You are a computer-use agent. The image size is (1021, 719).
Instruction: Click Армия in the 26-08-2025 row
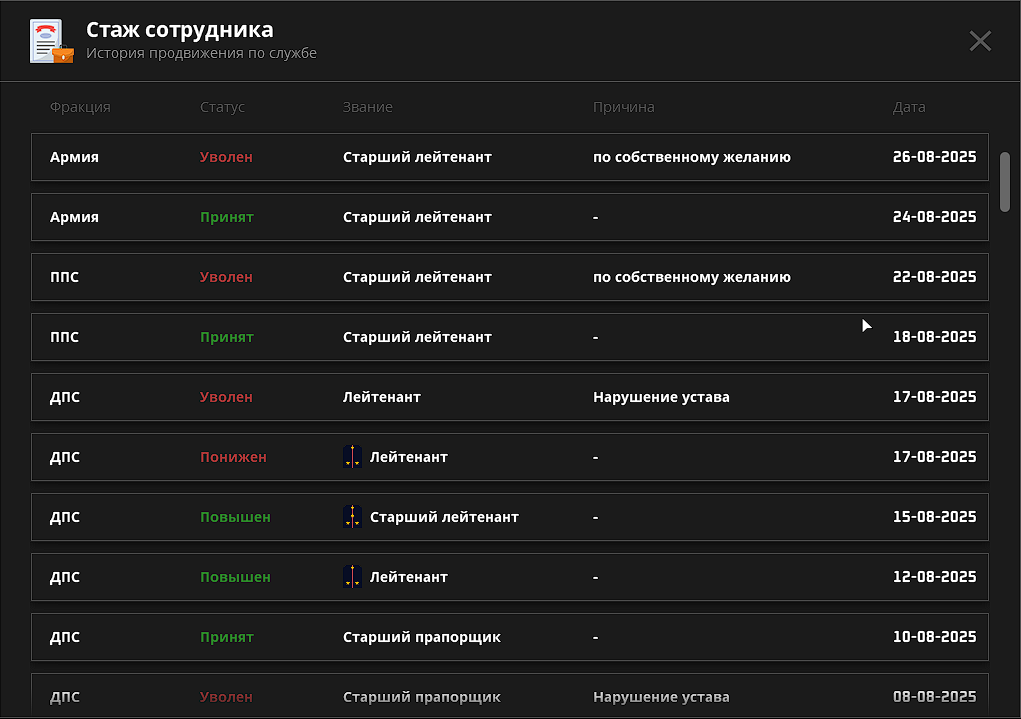tap(74, 157)
